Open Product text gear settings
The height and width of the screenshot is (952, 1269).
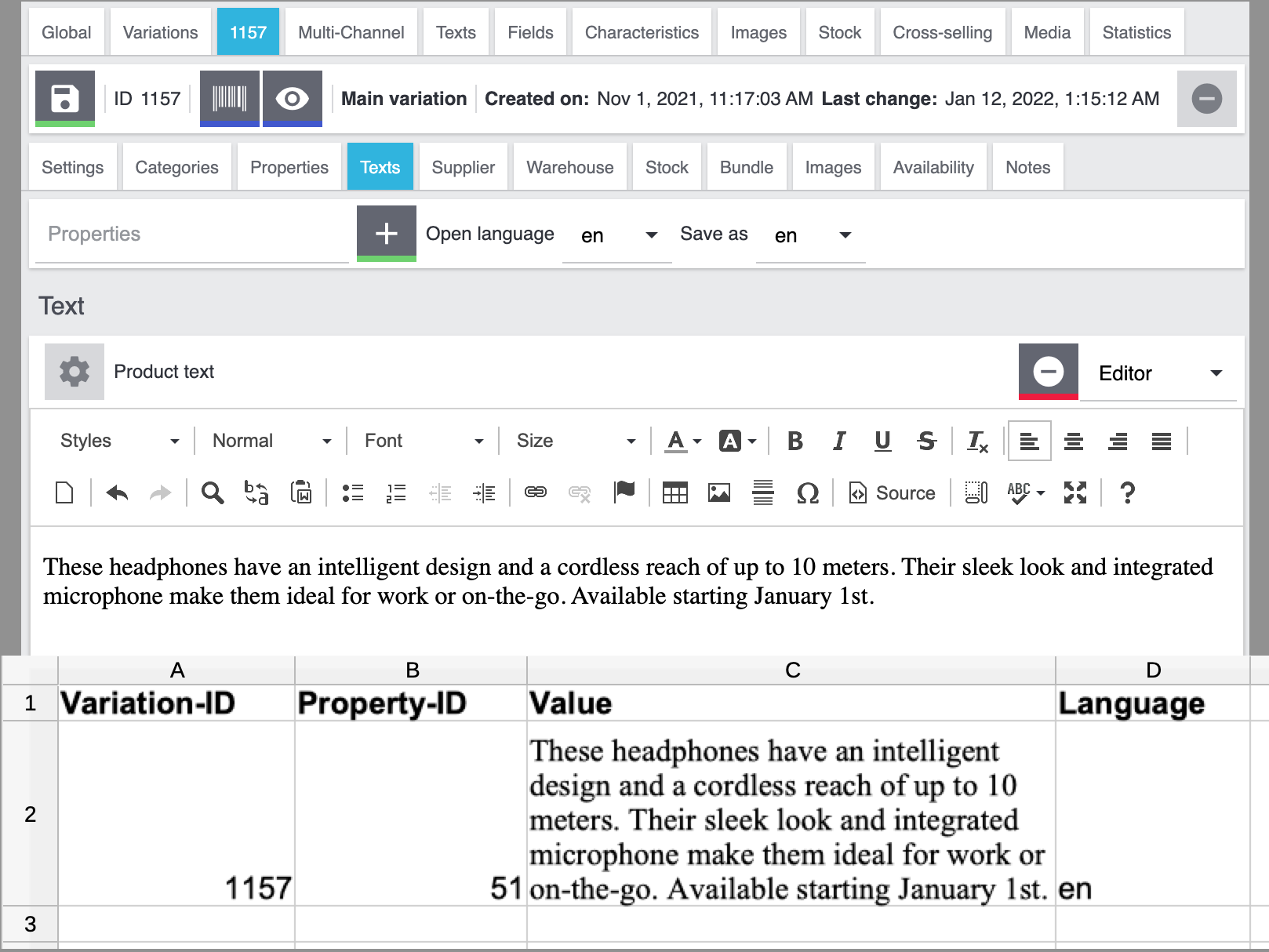click(75, 371)
